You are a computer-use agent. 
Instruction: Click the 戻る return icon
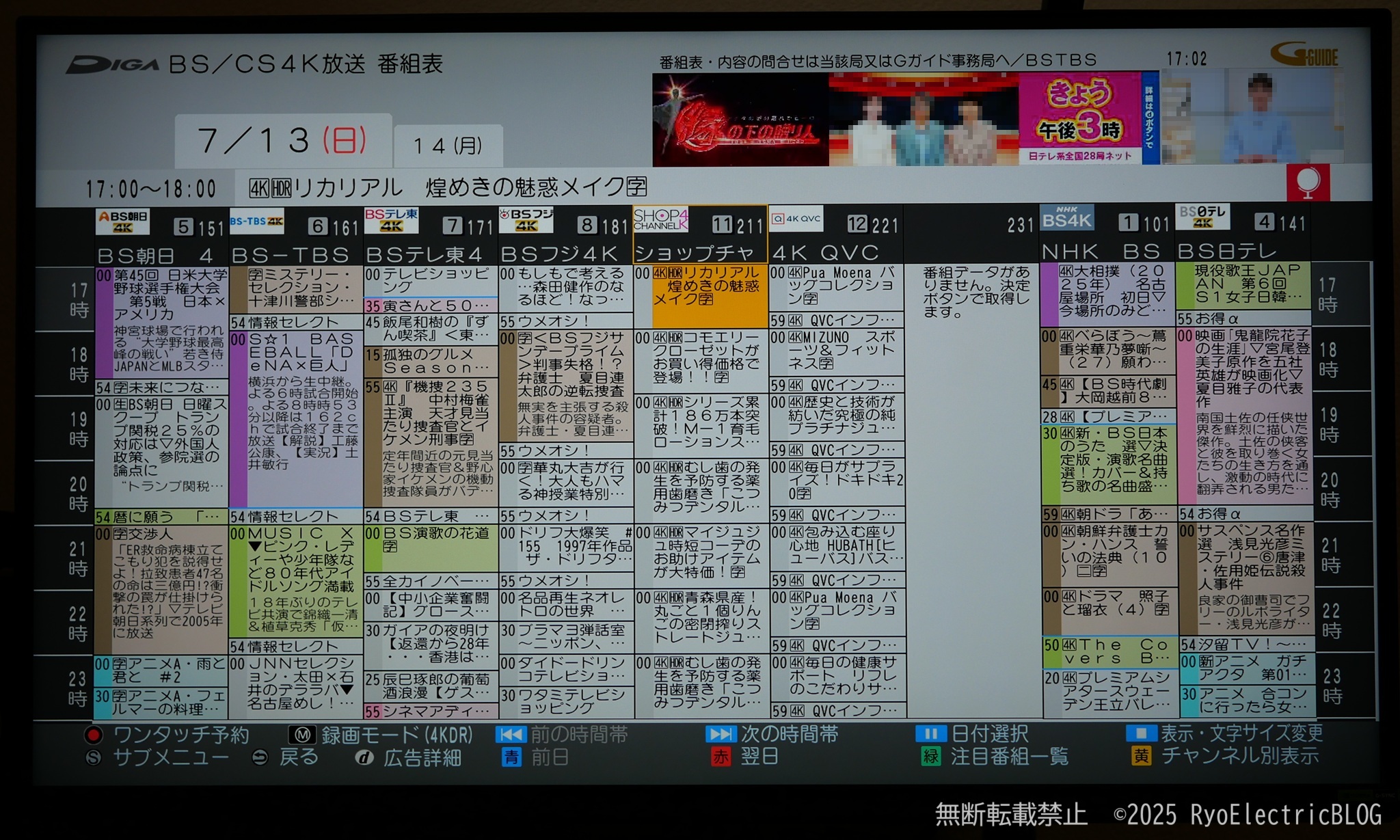260,758
